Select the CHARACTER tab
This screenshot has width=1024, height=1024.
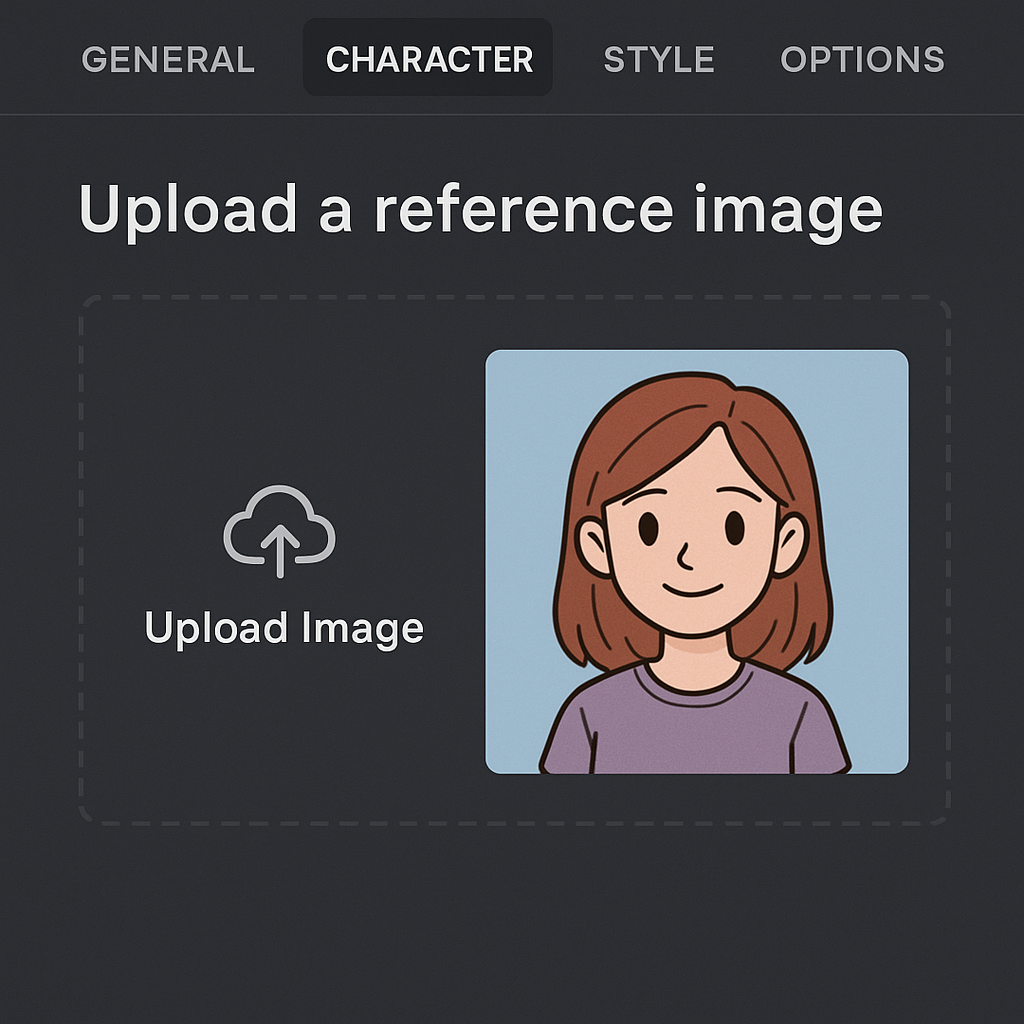click(x=428, y=57)
